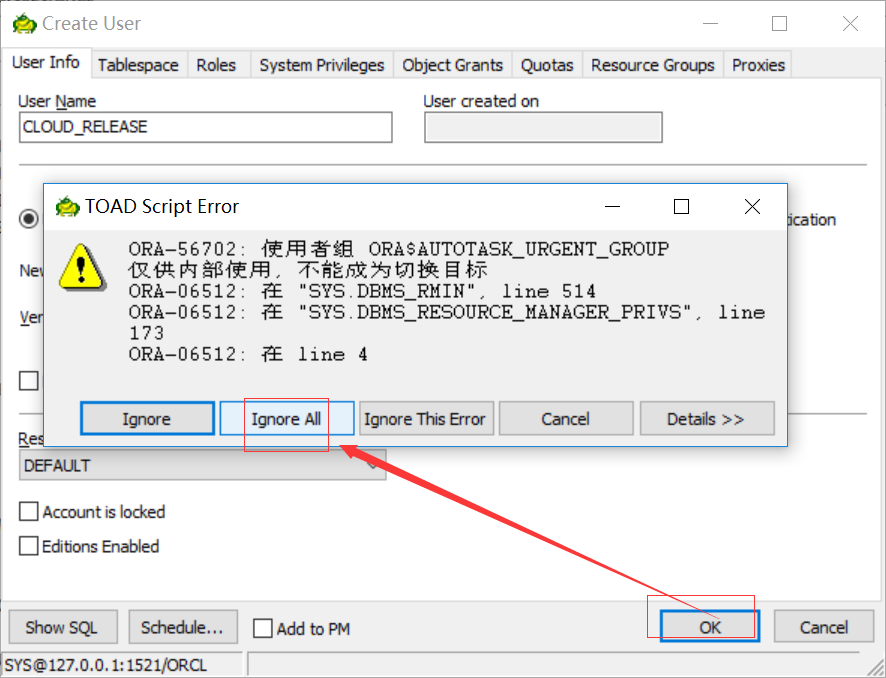Click the Ignore All button
Image resolution: width=886 pixels, height=678 pixels.
(286, 419)
